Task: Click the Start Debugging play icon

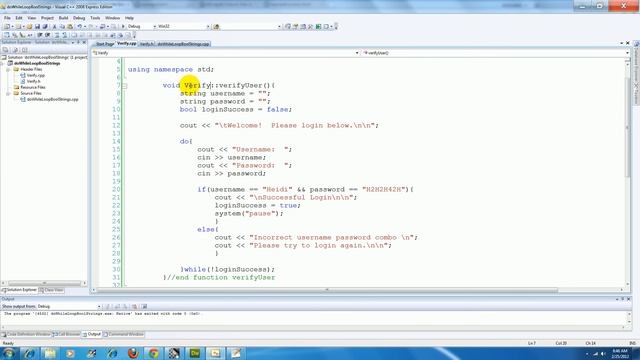Action: click(123, 27)
